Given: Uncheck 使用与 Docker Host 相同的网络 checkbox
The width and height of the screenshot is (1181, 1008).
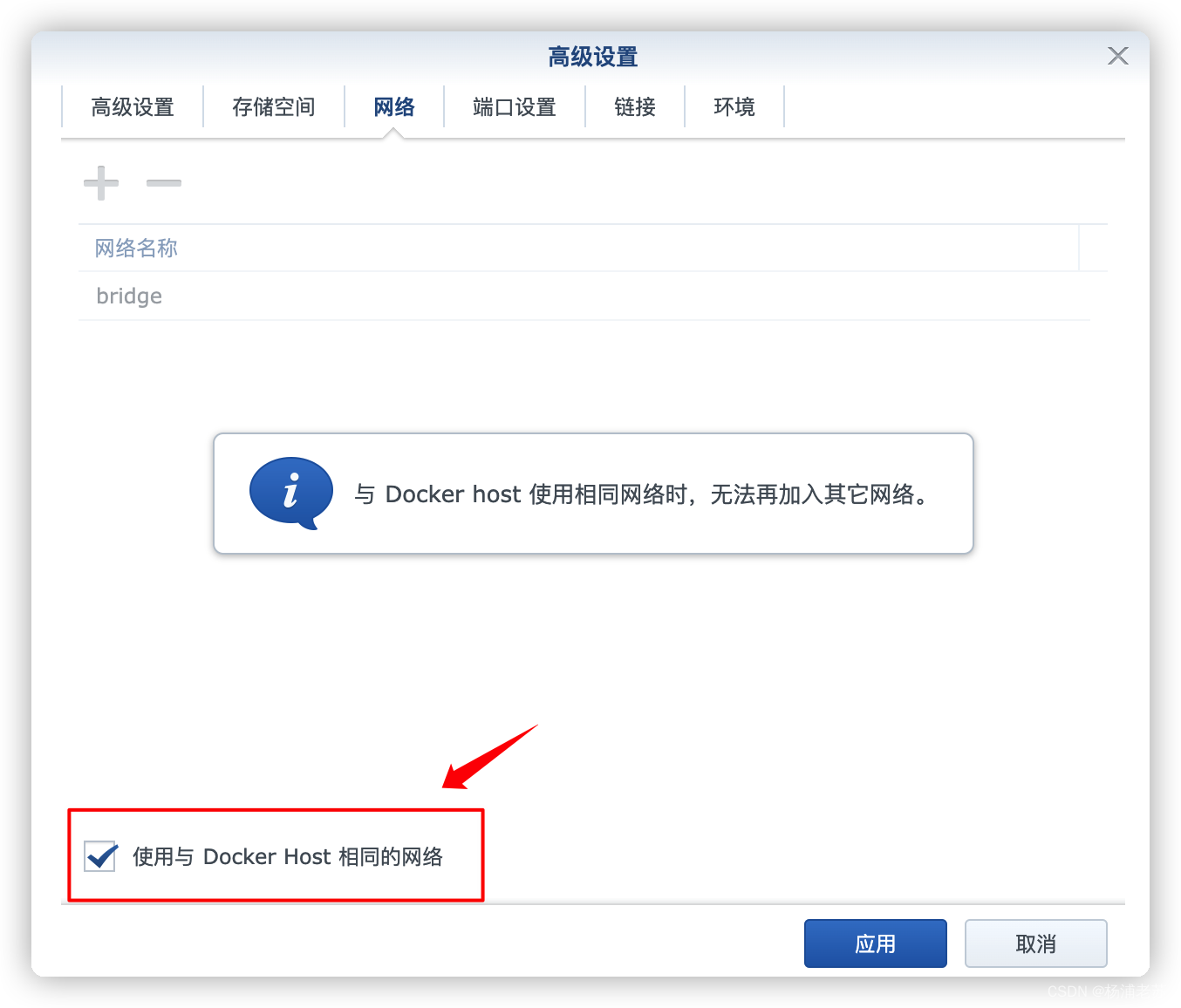Looking at the screenshot, I should (x=100, y=856).
